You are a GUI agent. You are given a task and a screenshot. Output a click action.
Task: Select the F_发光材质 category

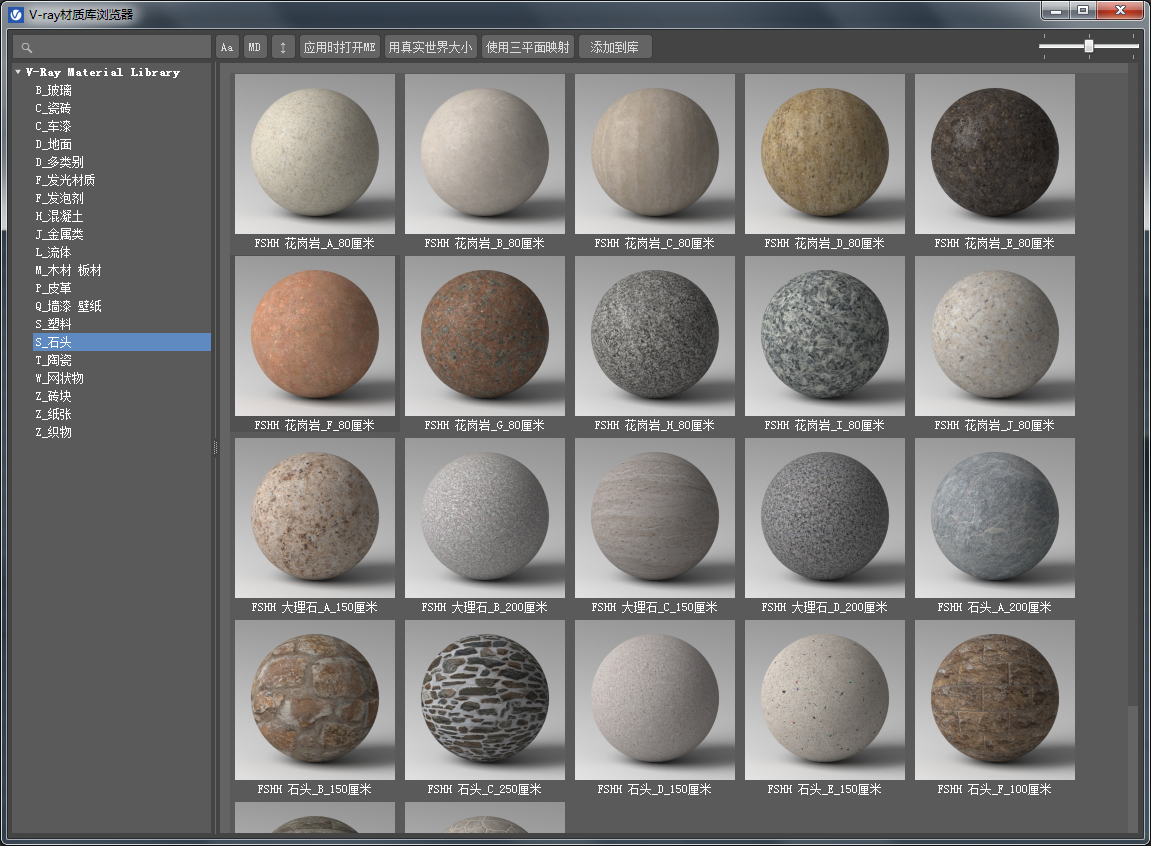pyautogui.click(x=65, y=180)
